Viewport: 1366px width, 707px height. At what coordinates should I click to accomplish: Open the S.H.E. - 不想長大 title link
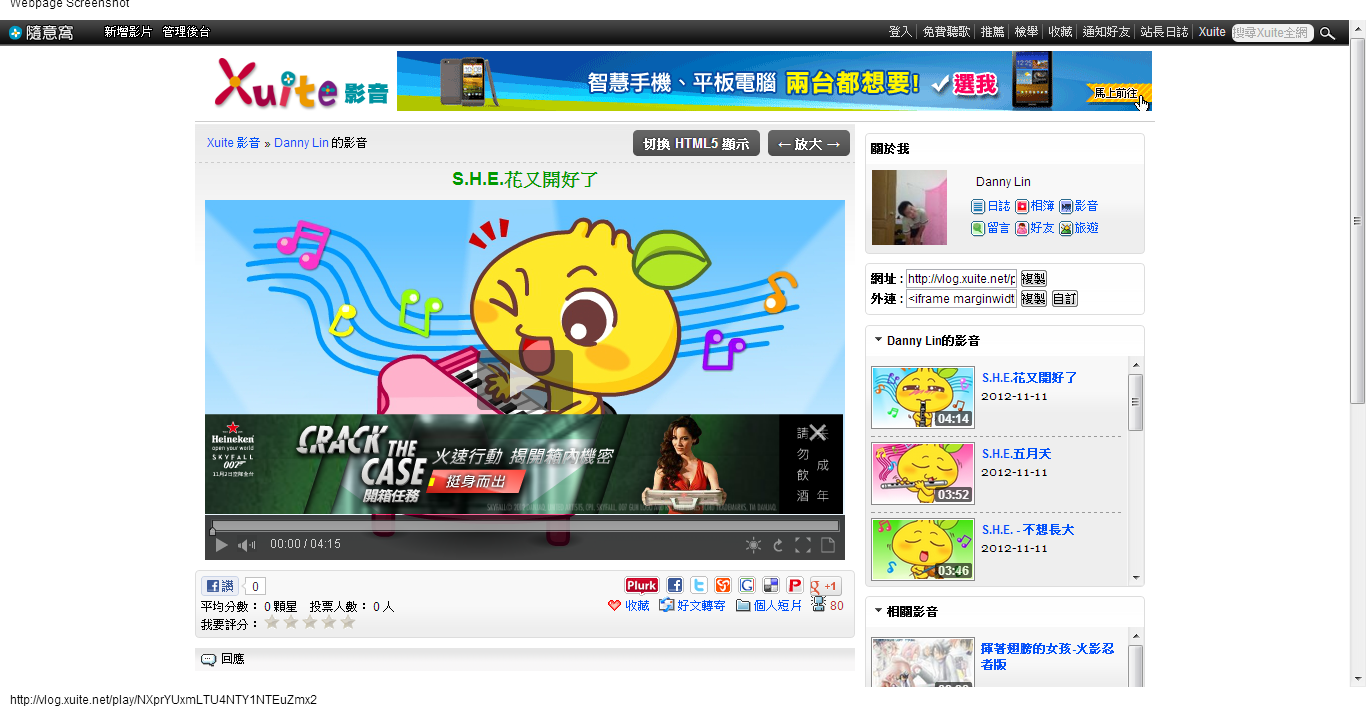pos(1028,530)
